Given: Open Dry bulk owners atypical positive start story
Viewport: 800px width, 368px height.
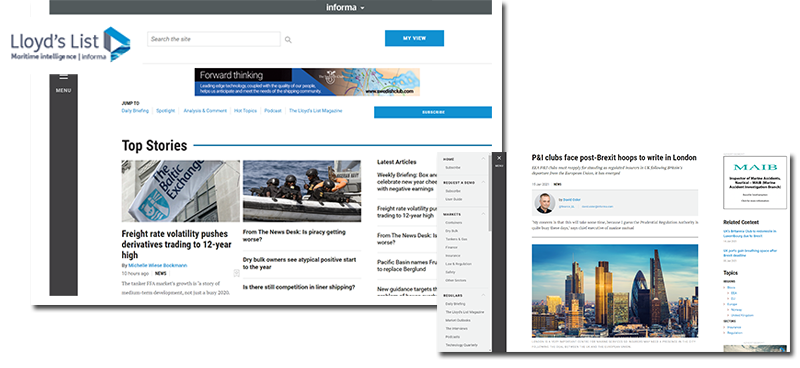Looking at the screenshot, I should 299,263.
